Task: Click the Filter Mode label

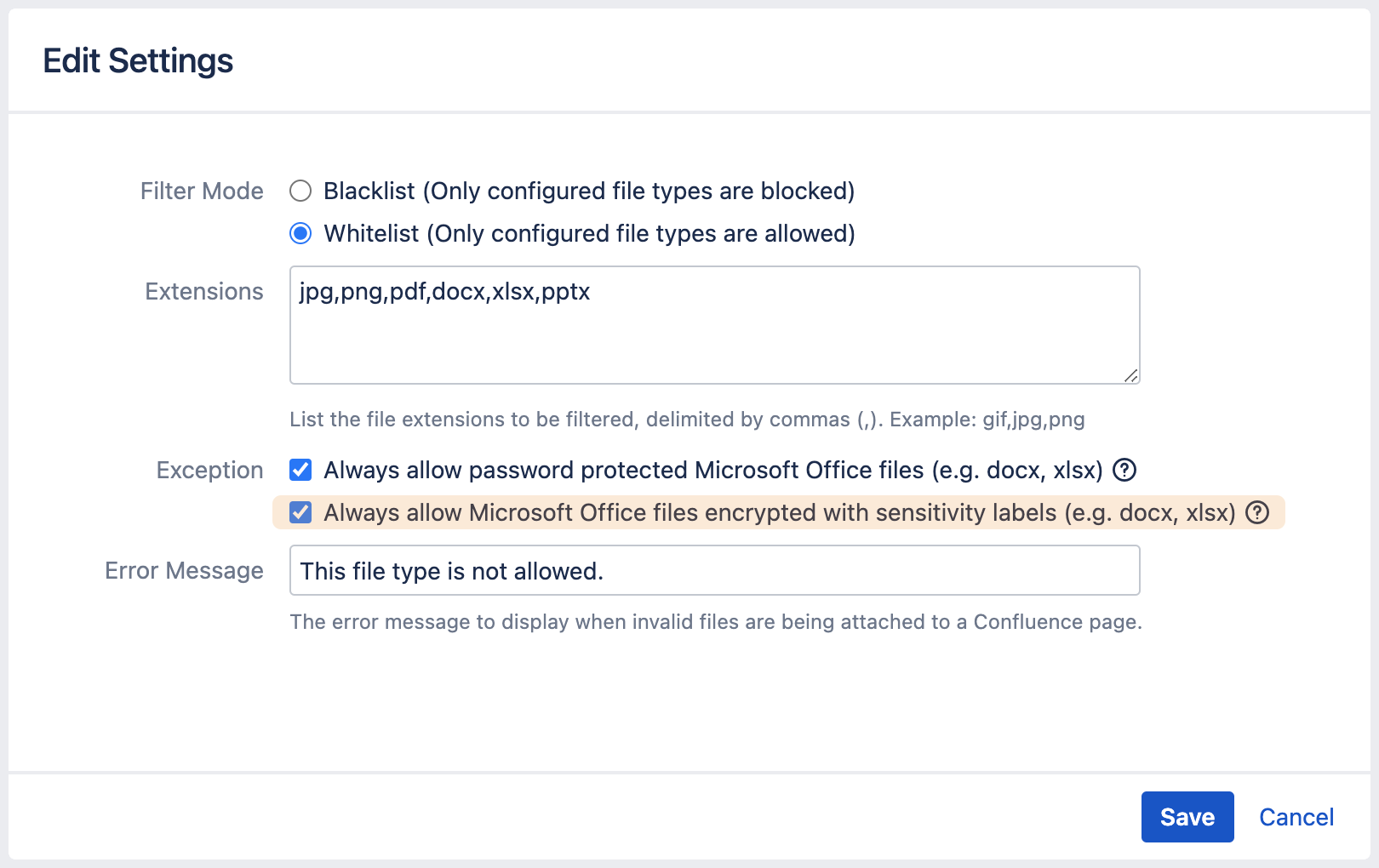Action: pos(201,191)
